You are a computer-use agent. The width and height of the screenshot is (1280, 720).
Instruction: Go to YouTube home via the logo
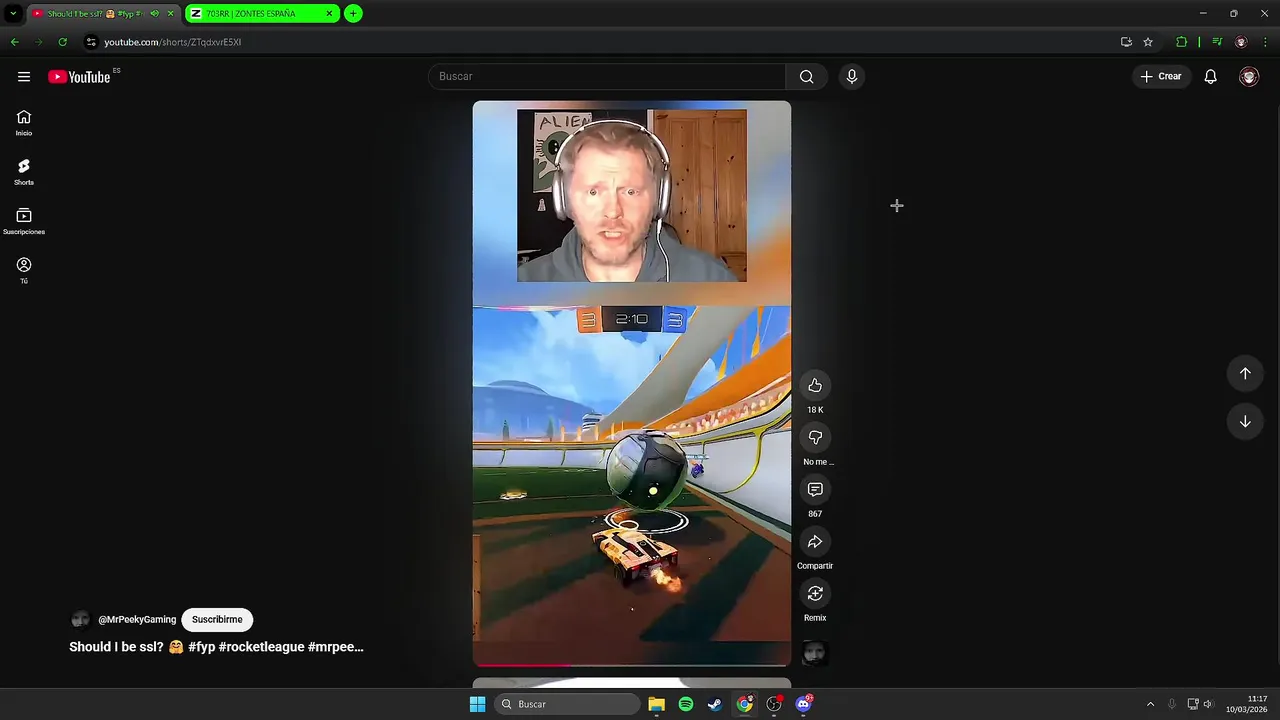(79, 77)
